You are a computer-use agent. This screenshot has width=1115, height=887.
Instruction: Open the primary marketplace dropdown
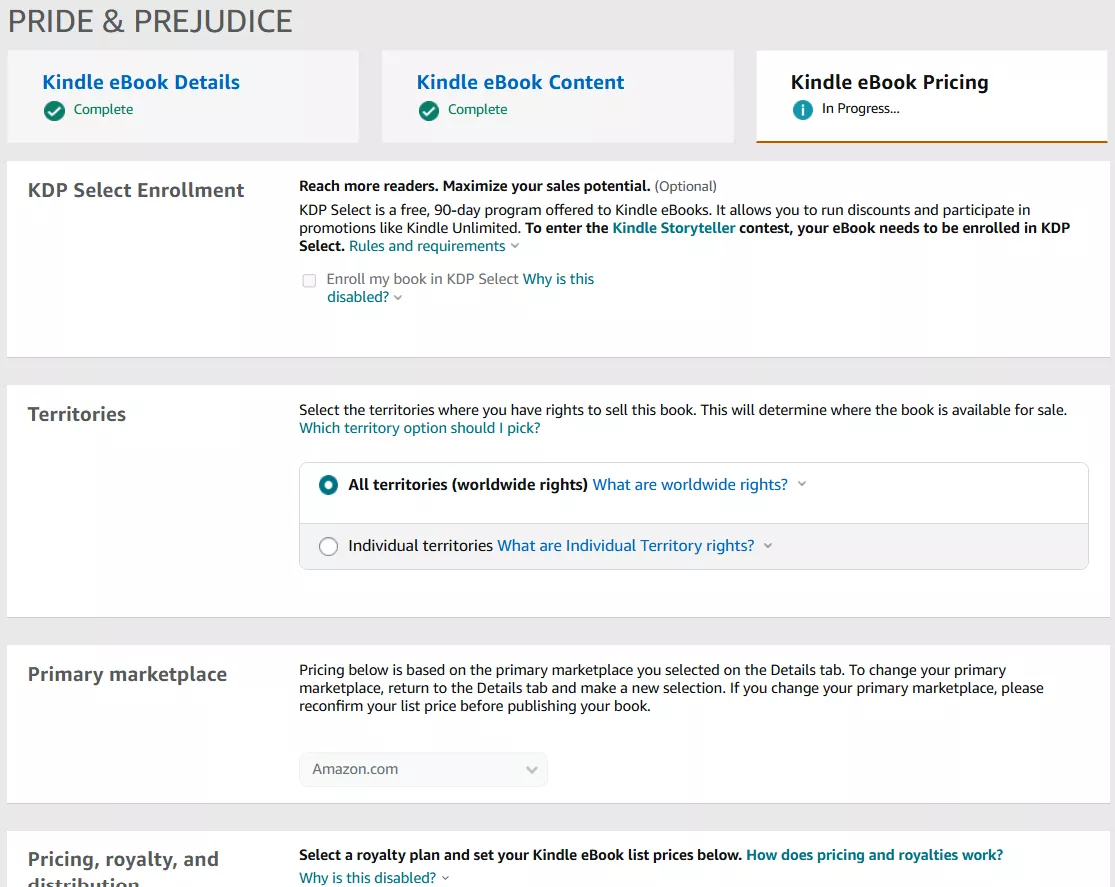[423, 770]
